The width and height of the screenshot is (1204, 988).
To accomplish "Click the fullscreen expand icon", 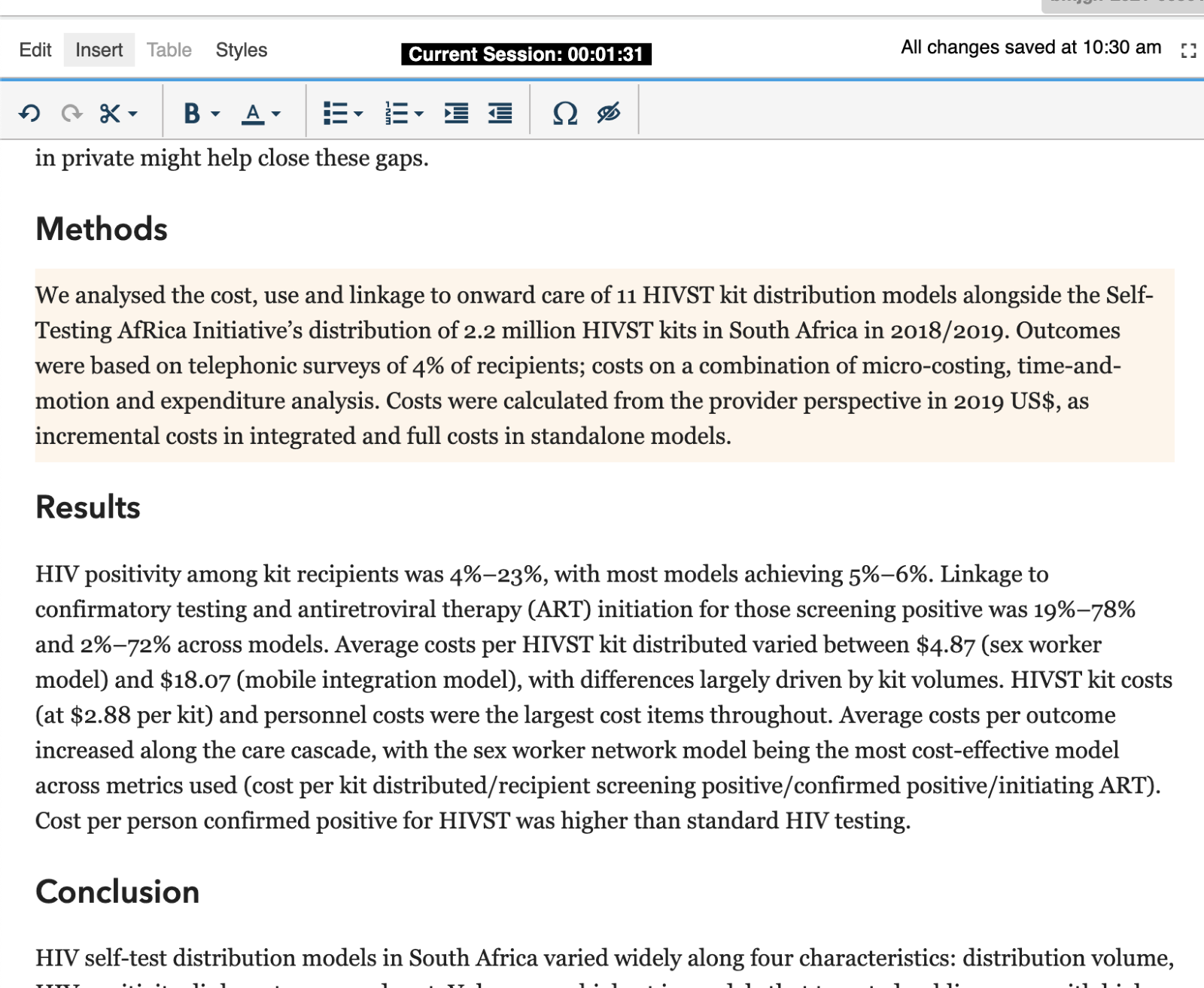I will pyautogui.click(x=1189, y=50).
